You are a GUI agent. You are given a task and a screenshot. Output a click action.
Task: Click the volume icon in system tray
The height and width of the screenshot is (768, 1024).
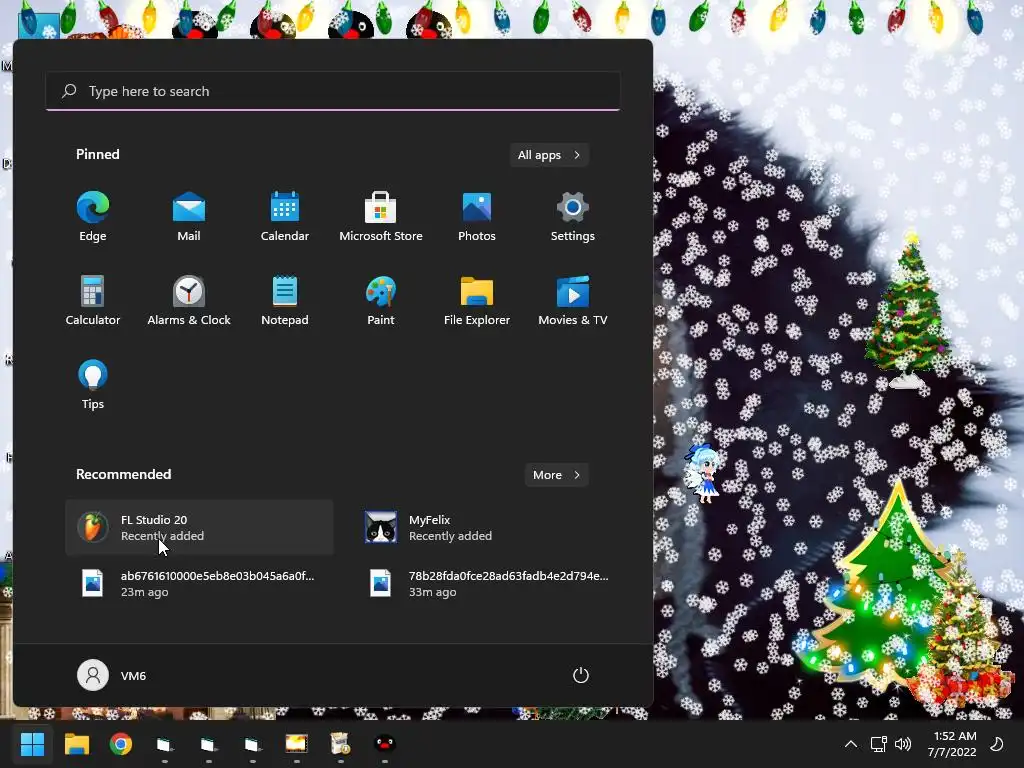pos(903,744)
